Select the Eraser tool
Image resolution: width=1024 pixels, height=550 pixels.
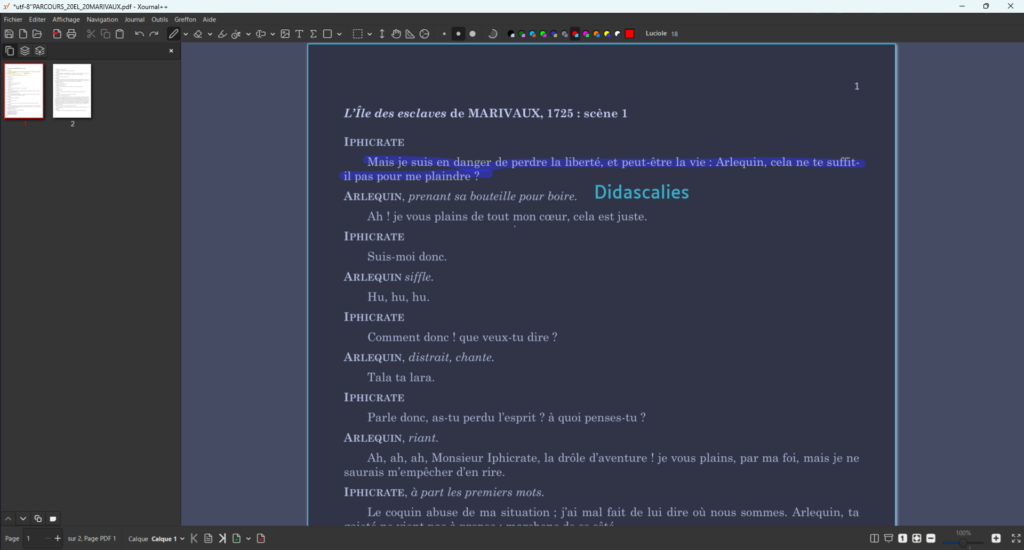[198, 34]
